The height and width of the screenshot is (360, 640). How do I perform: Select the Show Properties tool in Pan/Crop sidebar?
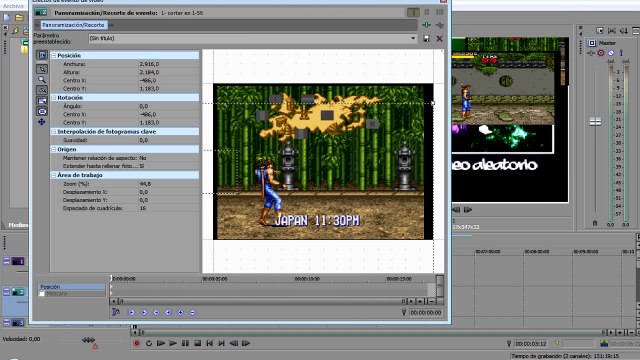42,55
